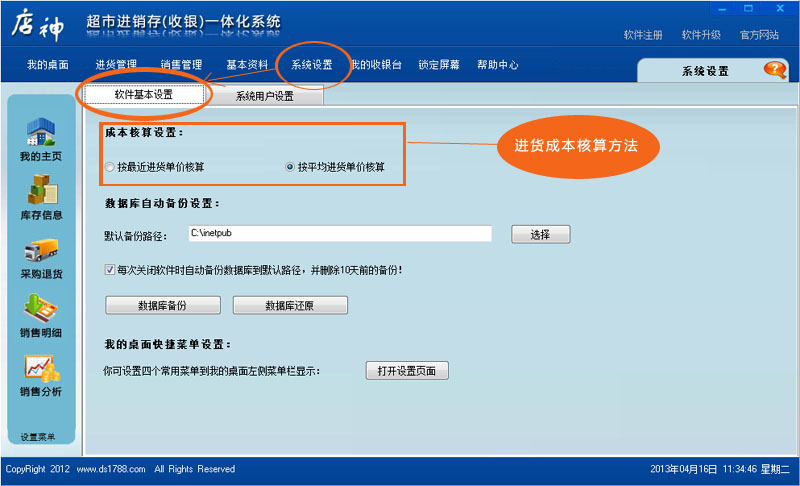Open 系统设置 menu
Image resolution: width=800 pixels, height=486 pixels.
pos(312,65)
